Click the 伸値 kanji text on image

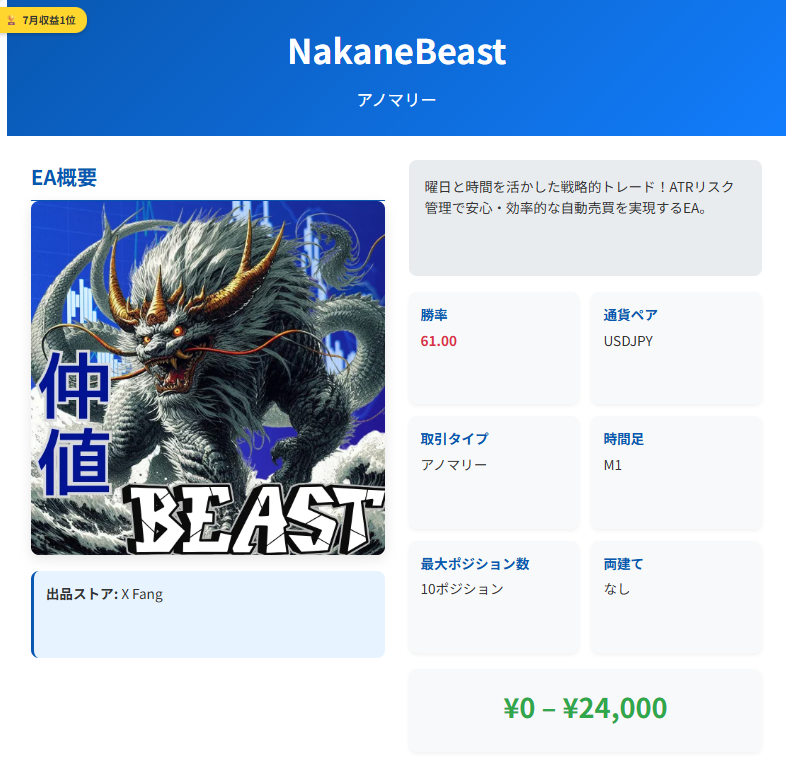(x=74, y=423)
